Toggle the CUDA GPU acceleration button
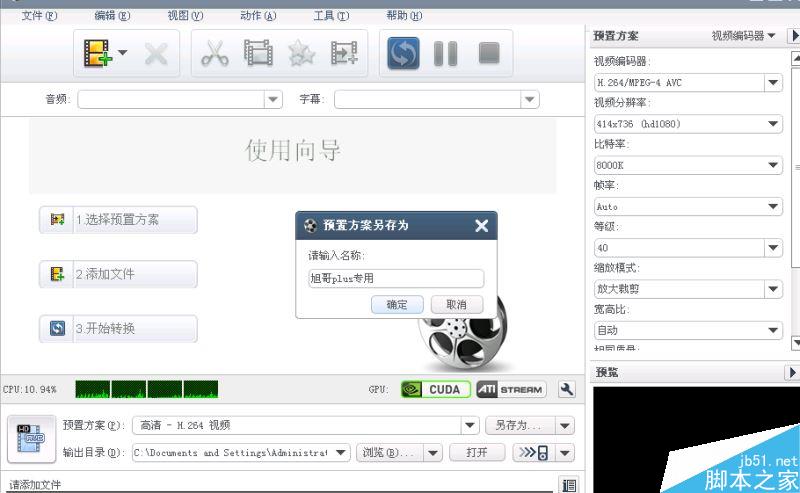Viewport: 800px width, 493px height. (436, 389)
